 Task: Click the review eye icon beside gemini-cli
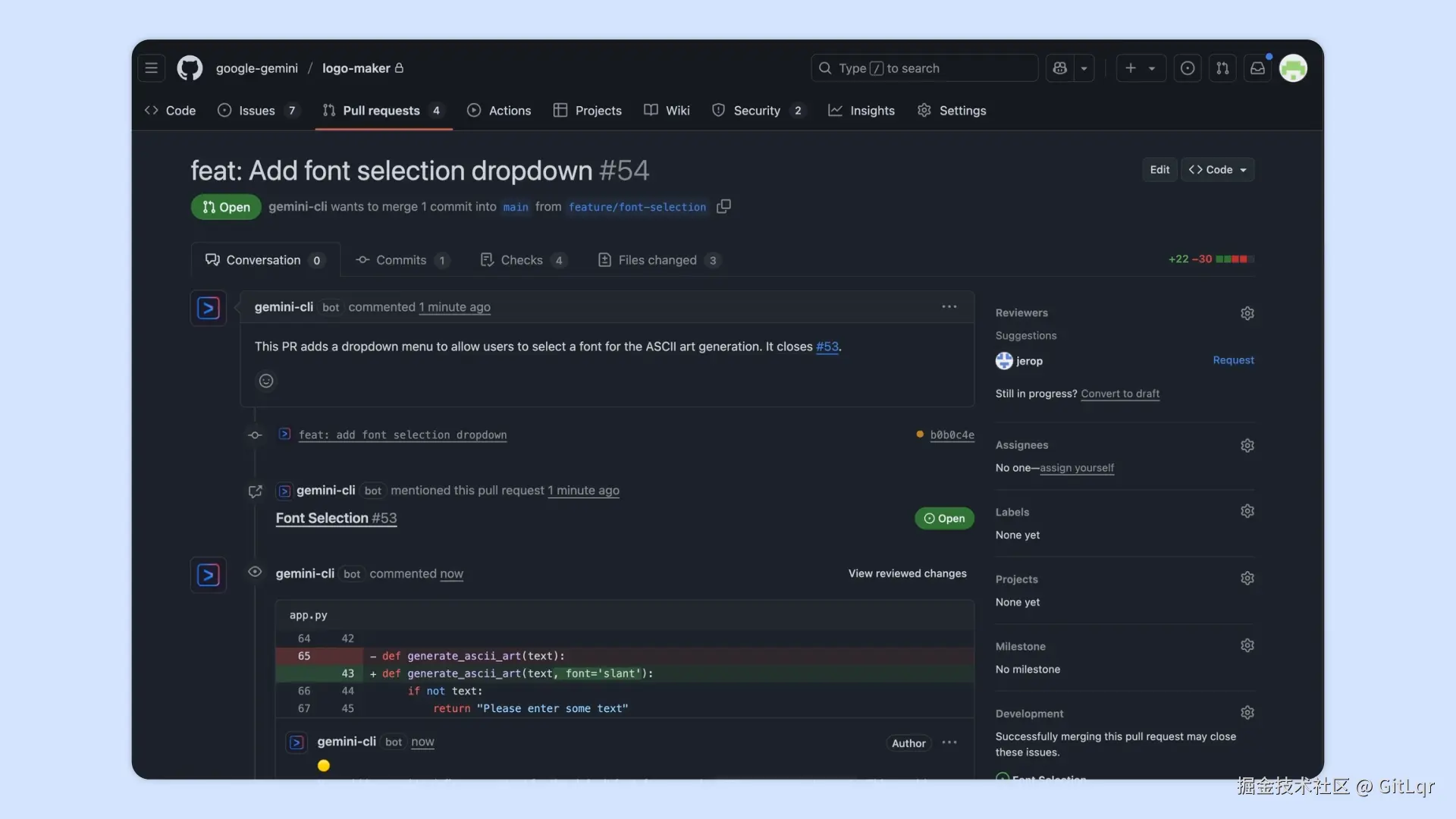click(x=255, y=572)
